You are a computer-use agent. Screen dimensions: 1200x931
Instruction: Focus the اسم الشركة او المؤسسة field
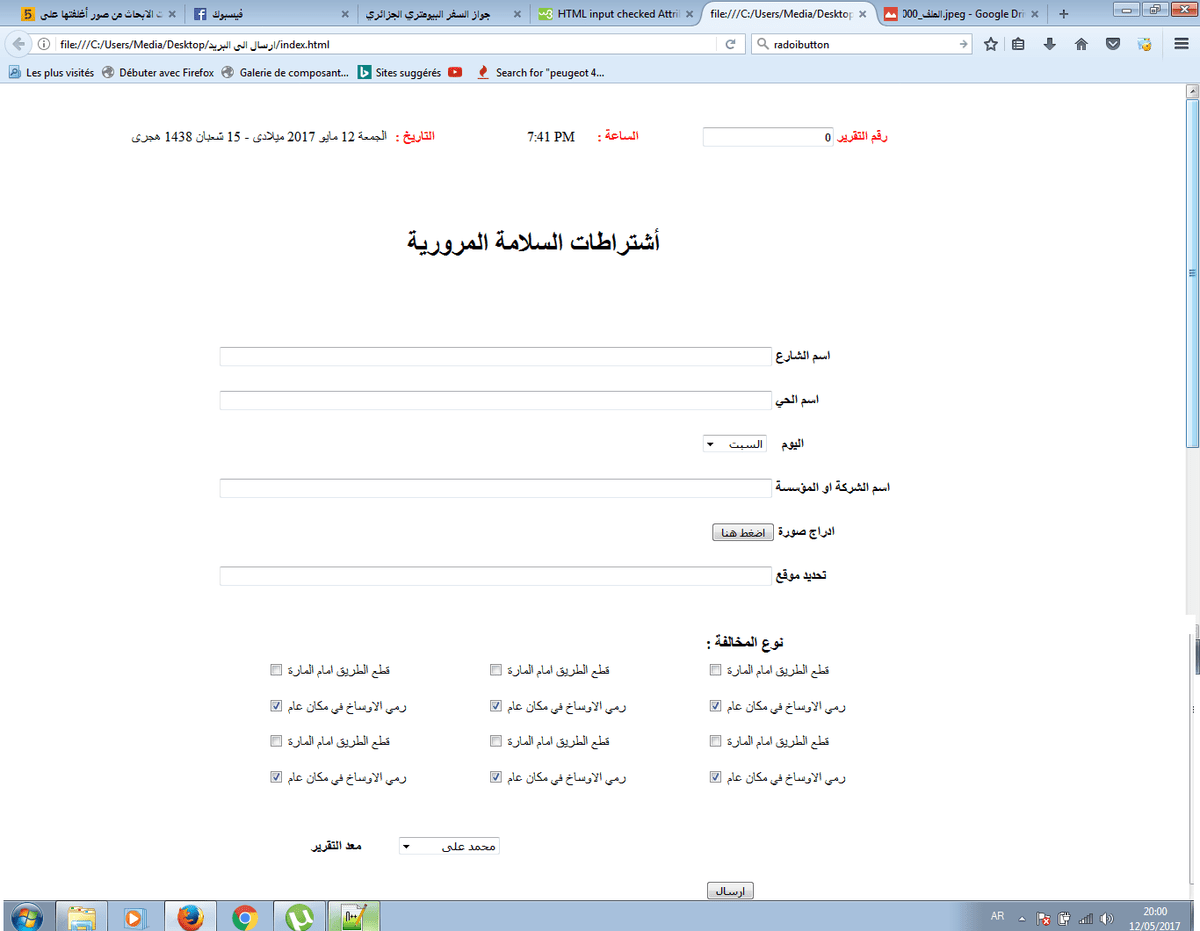(x=496, y=488)
